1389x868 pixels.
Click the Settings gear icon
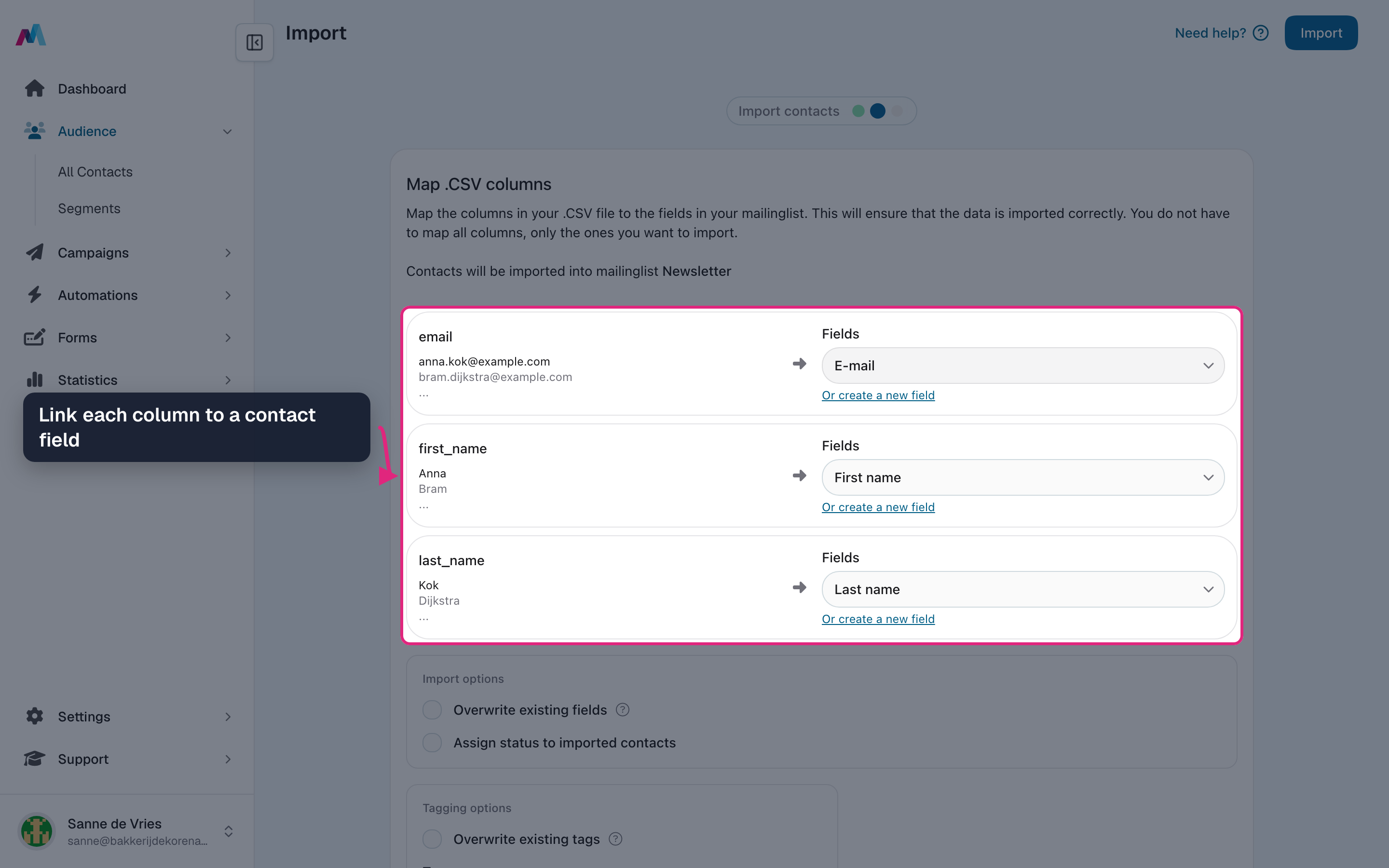click(x=34, y=716)
